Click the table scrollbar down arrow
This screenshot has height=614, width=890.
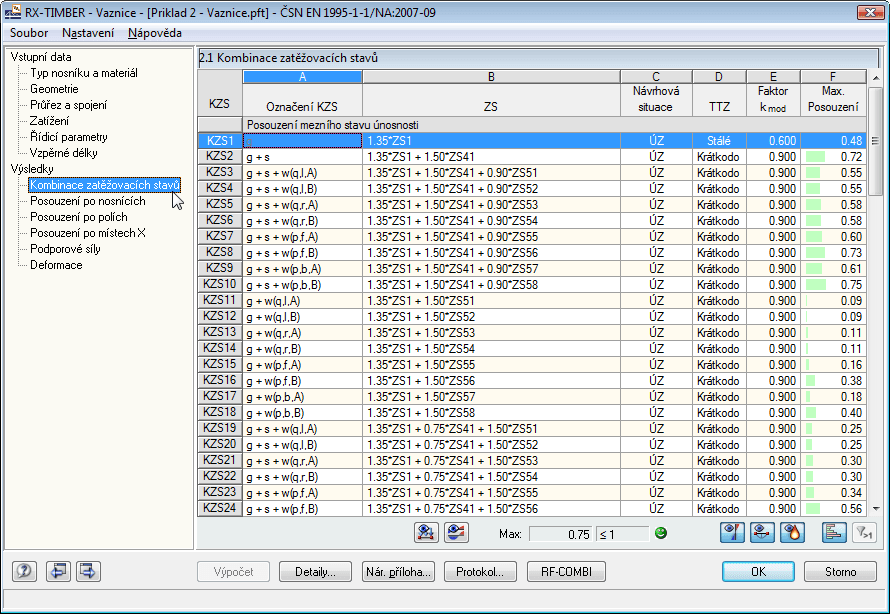(x=875, y=509)
